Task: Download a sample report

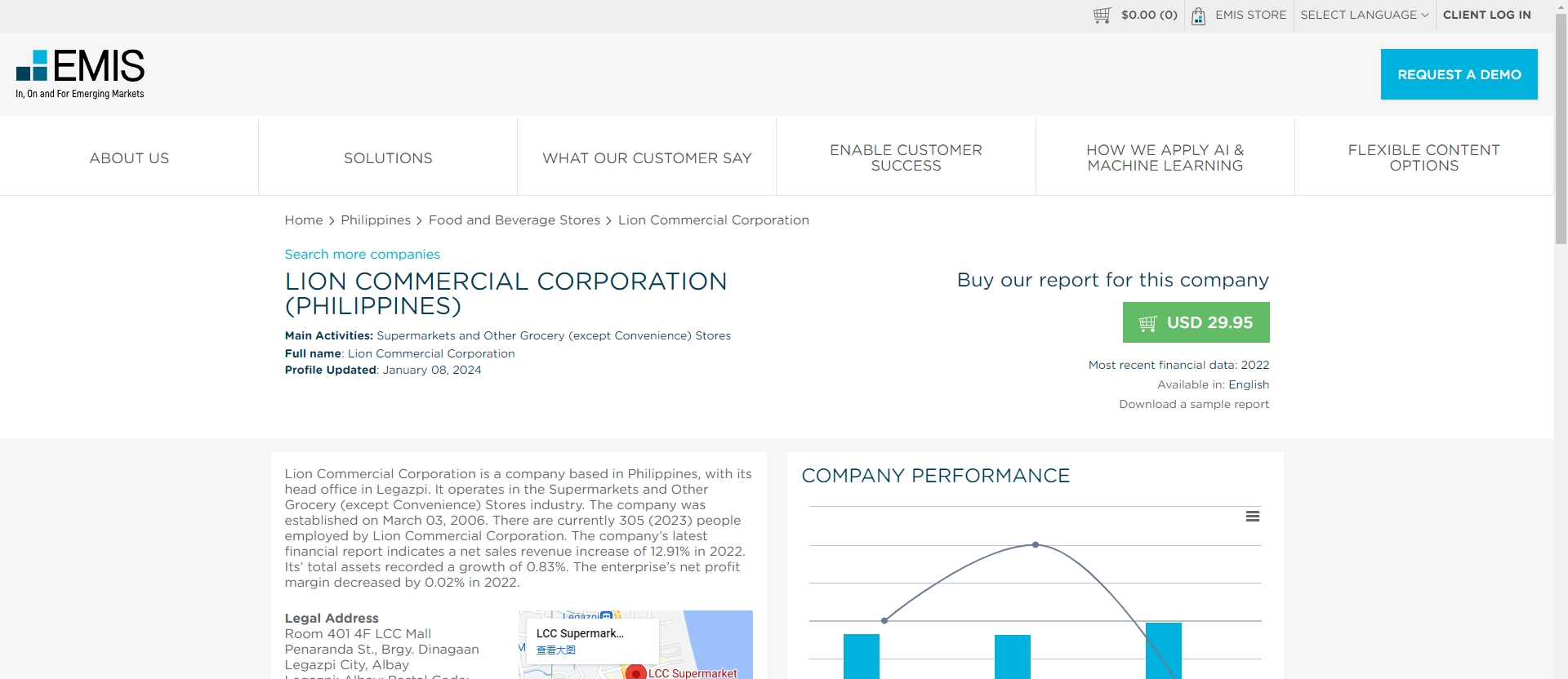Action: point(1194,404)
